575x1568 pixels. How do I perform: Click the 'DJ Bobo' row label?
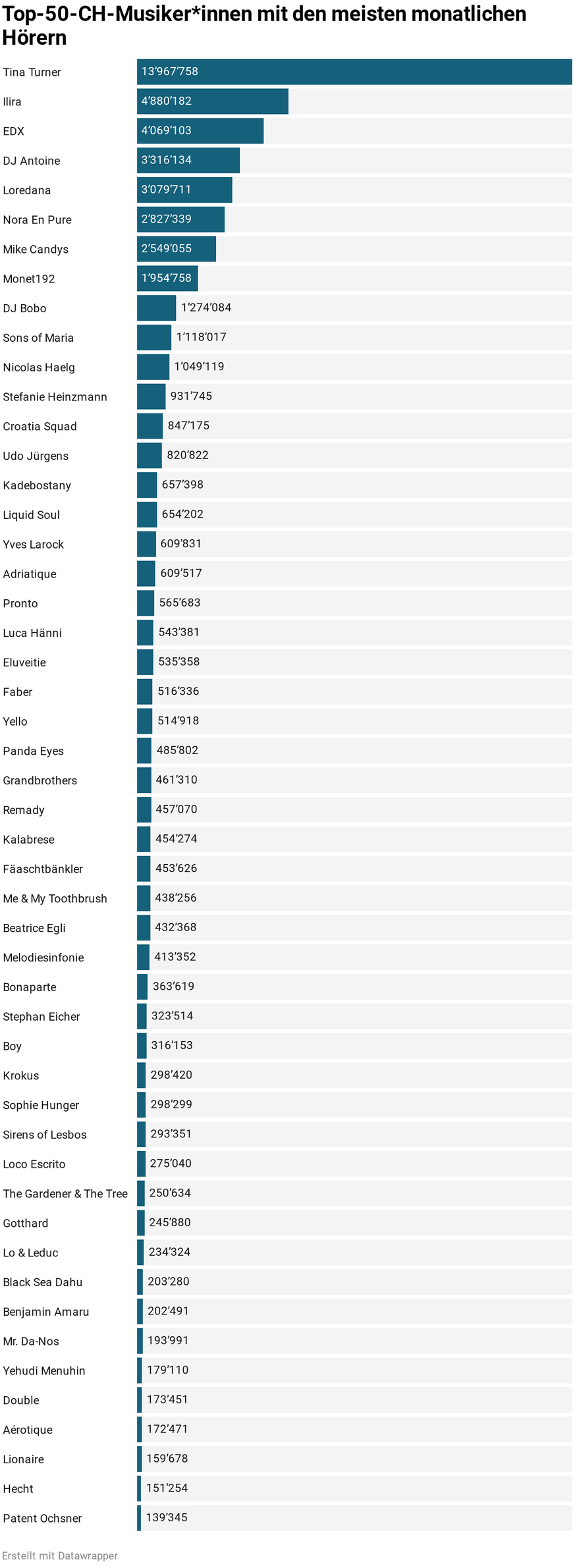point(24,308)
